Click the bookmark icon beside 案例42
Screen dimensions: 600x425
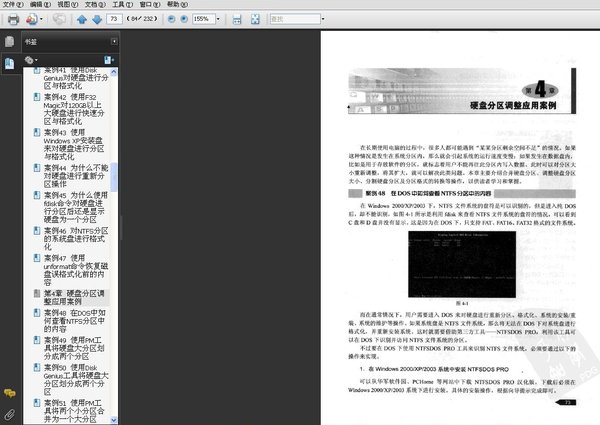pyautogui.click(x=37, y=97)
